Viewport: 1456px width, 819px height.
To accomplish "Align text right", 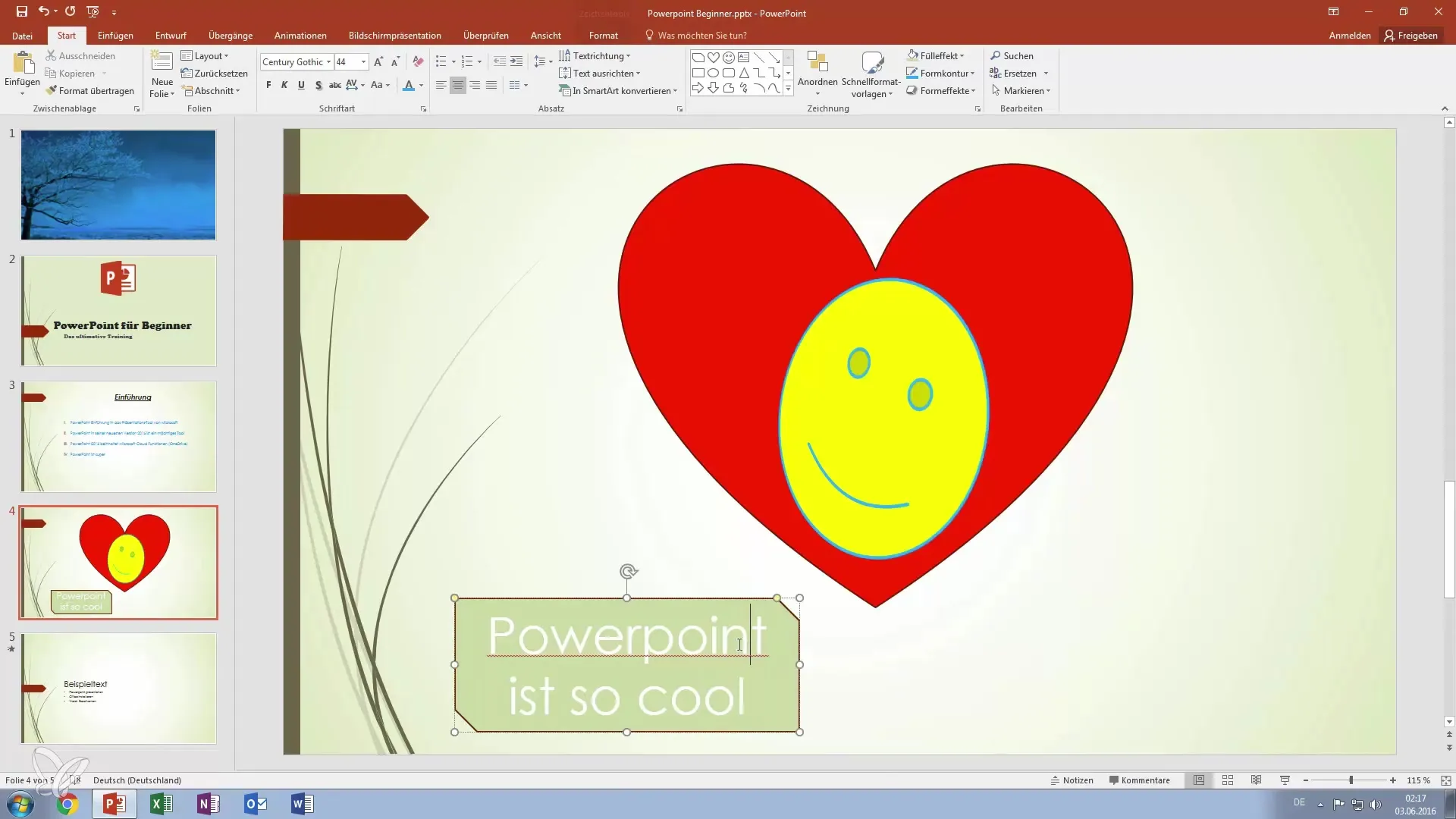I will (475, 85).
